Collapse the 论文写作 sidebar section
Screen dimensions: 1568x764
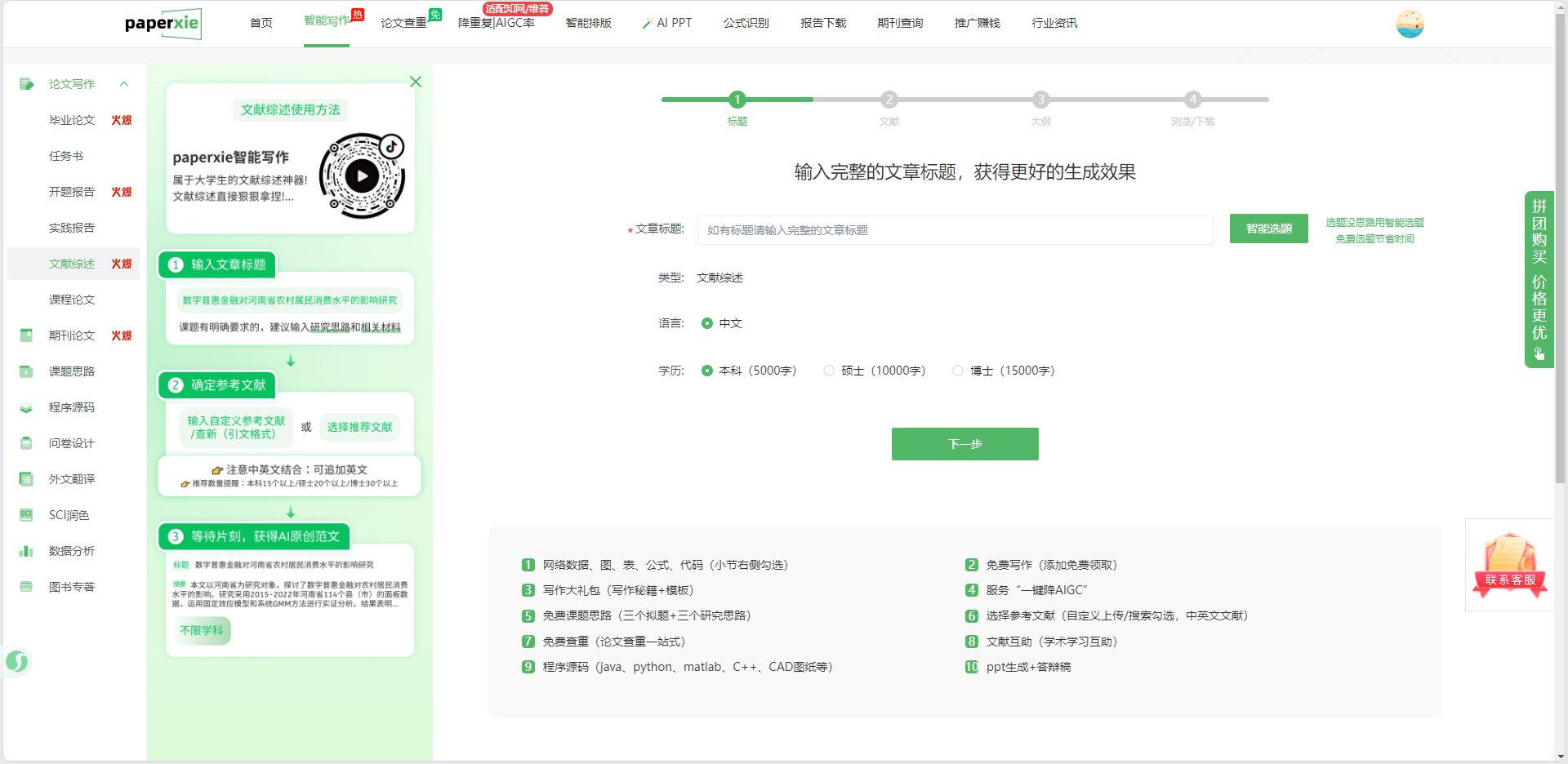(x=124, y=84)
